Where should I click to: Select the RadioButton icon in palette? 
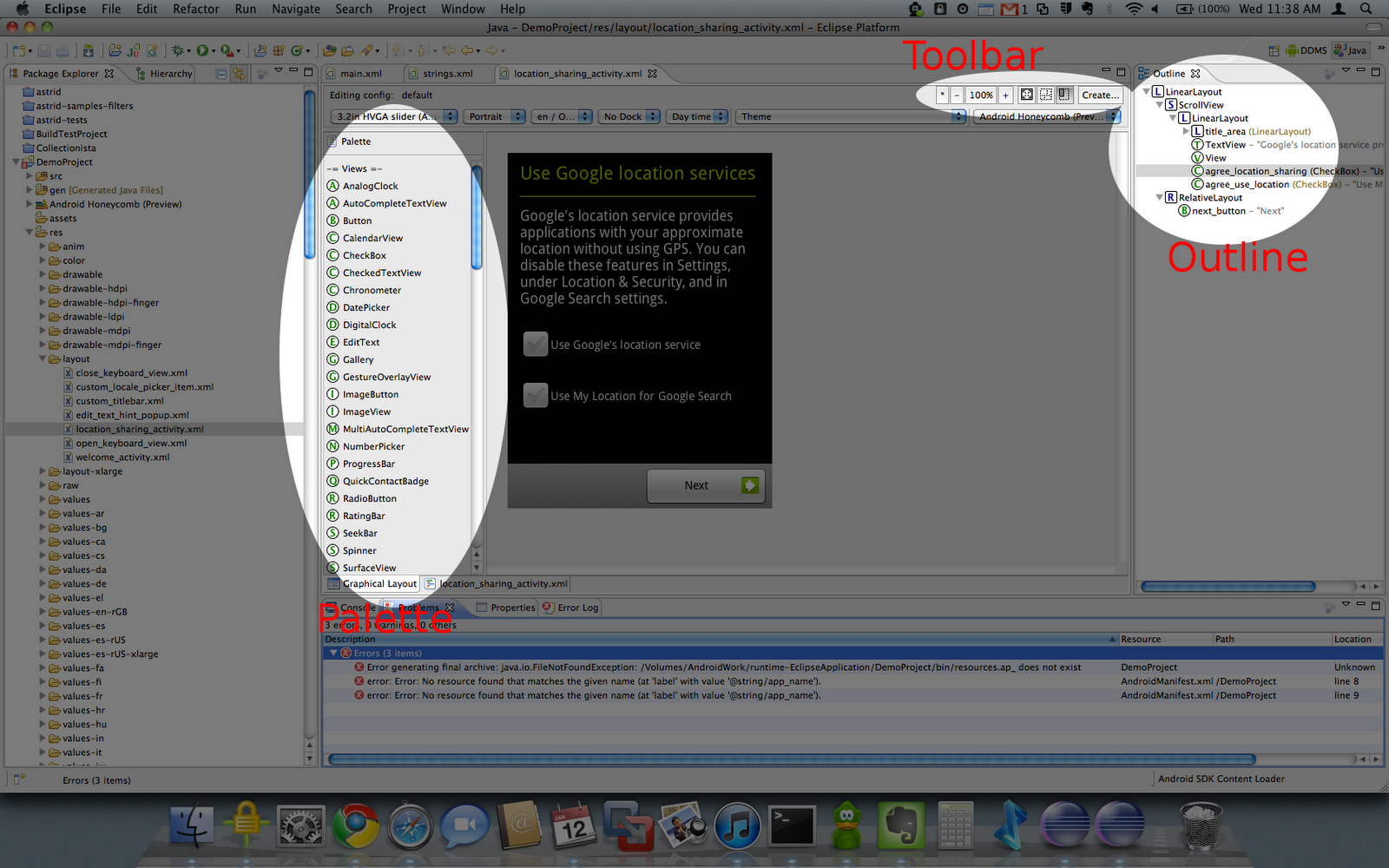332,498
